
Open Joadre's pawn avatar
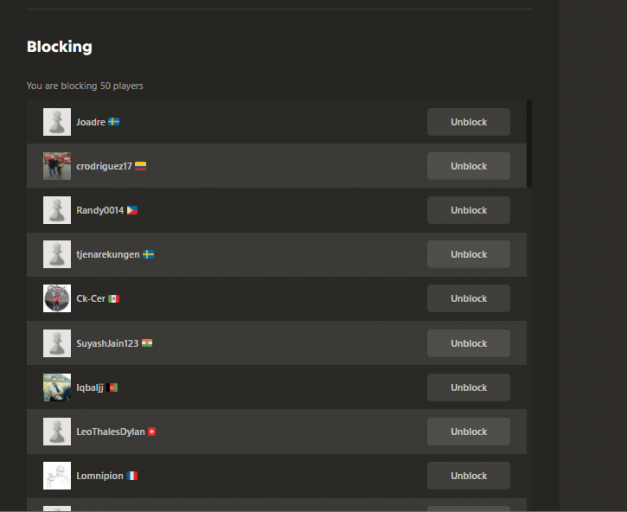point(57,122)
